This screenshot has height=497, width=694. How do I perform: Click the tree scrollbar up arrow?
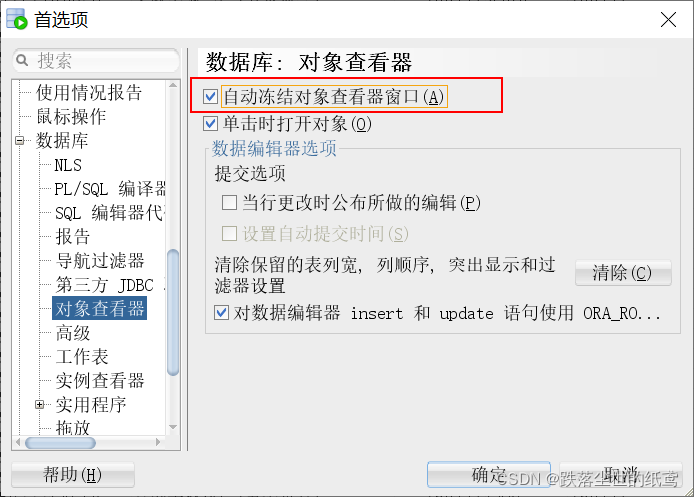(x=173, y=85)
